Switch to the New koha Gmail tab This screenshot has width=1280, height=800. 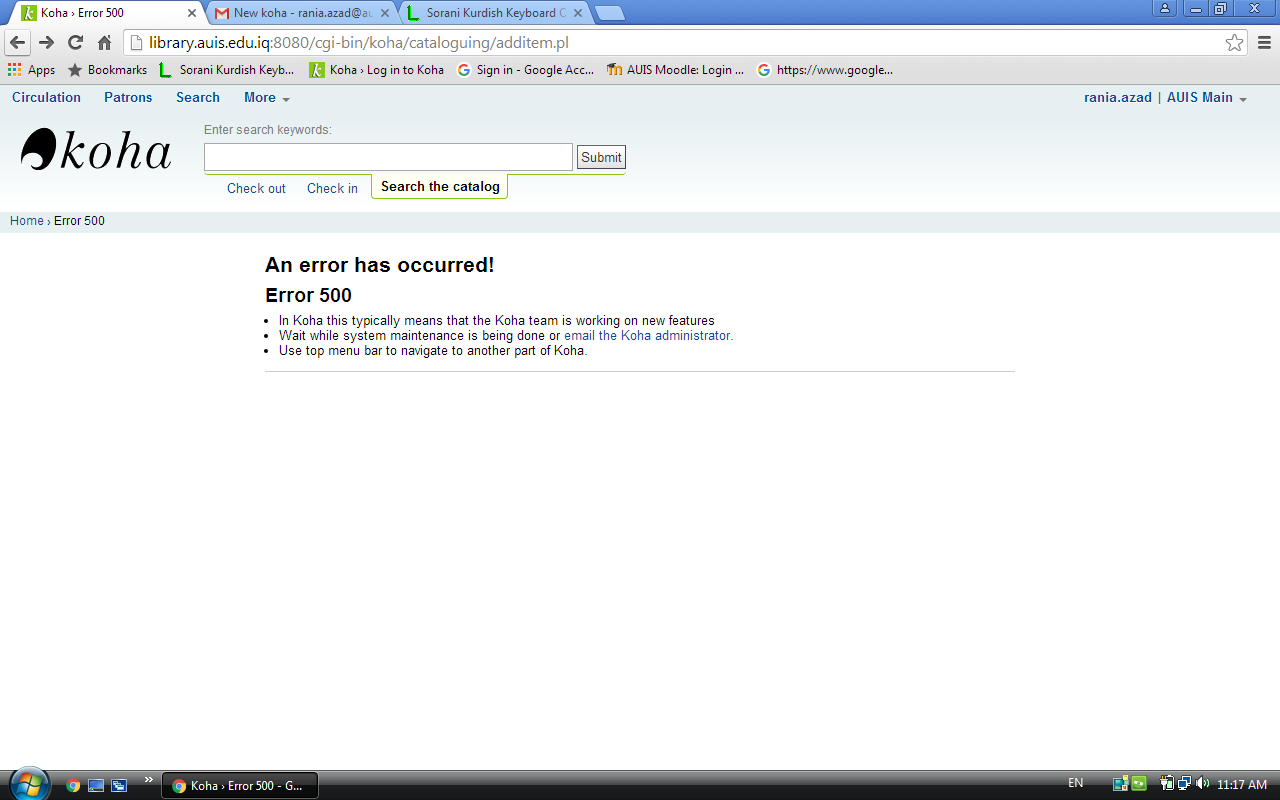302,13
